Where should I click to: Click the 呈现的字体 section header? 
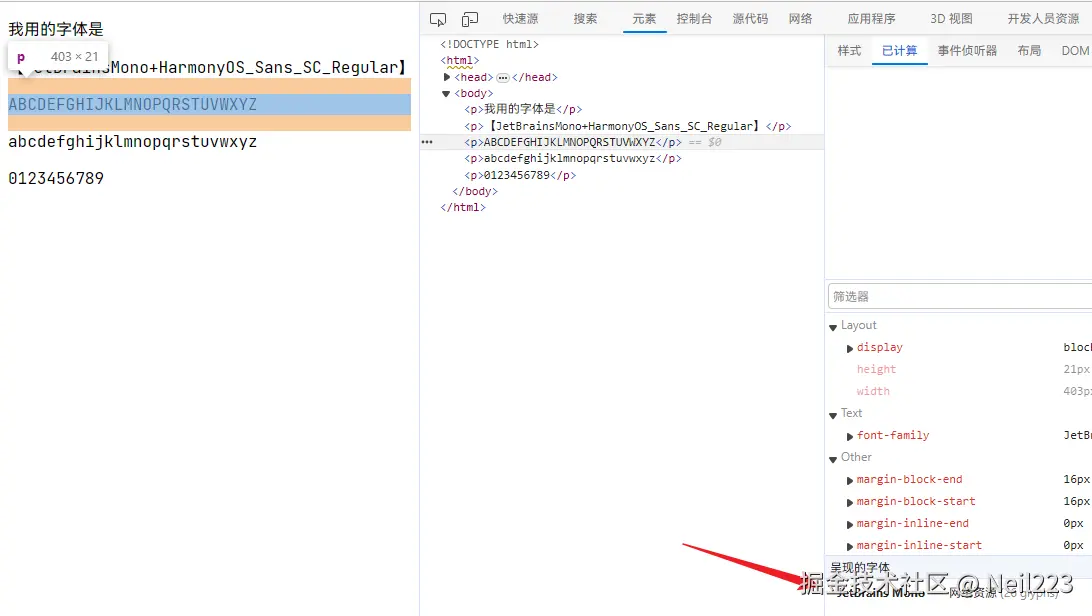(x=860, y=567)
